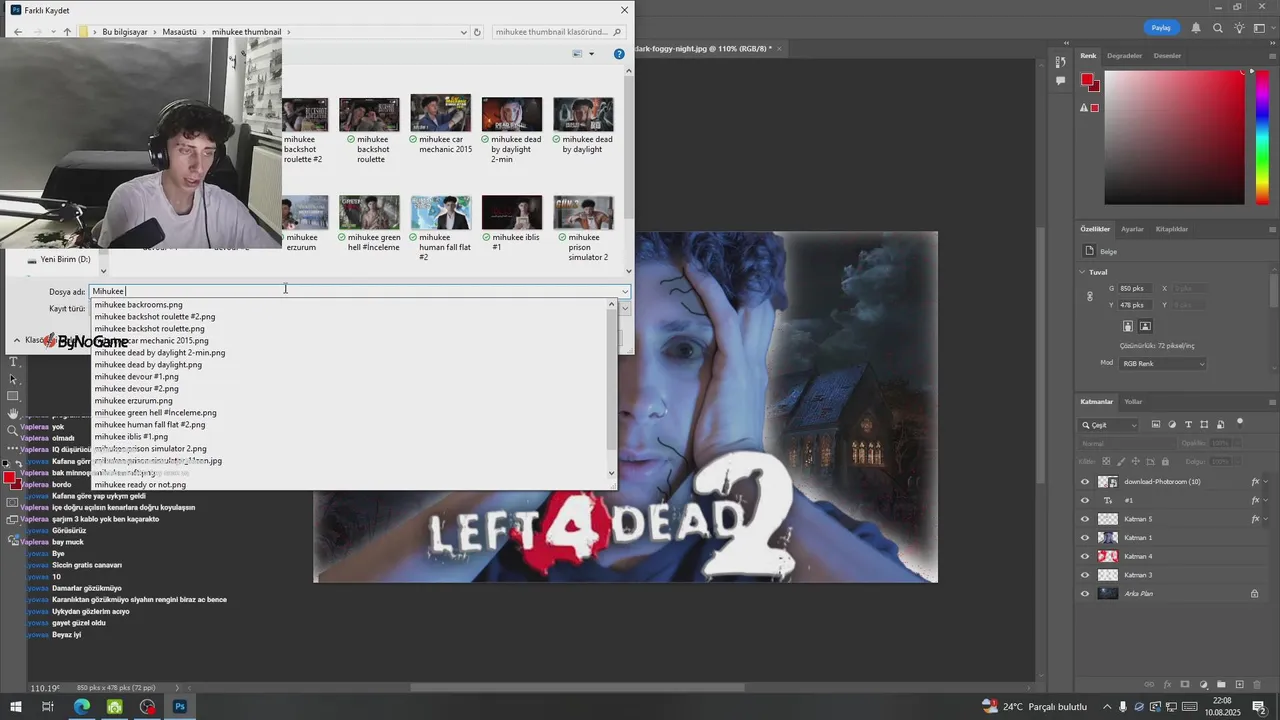This screenshot has height=720, width=1280.
Task: Expand effects of Katman 5 layer
Action: [1268, 519]
